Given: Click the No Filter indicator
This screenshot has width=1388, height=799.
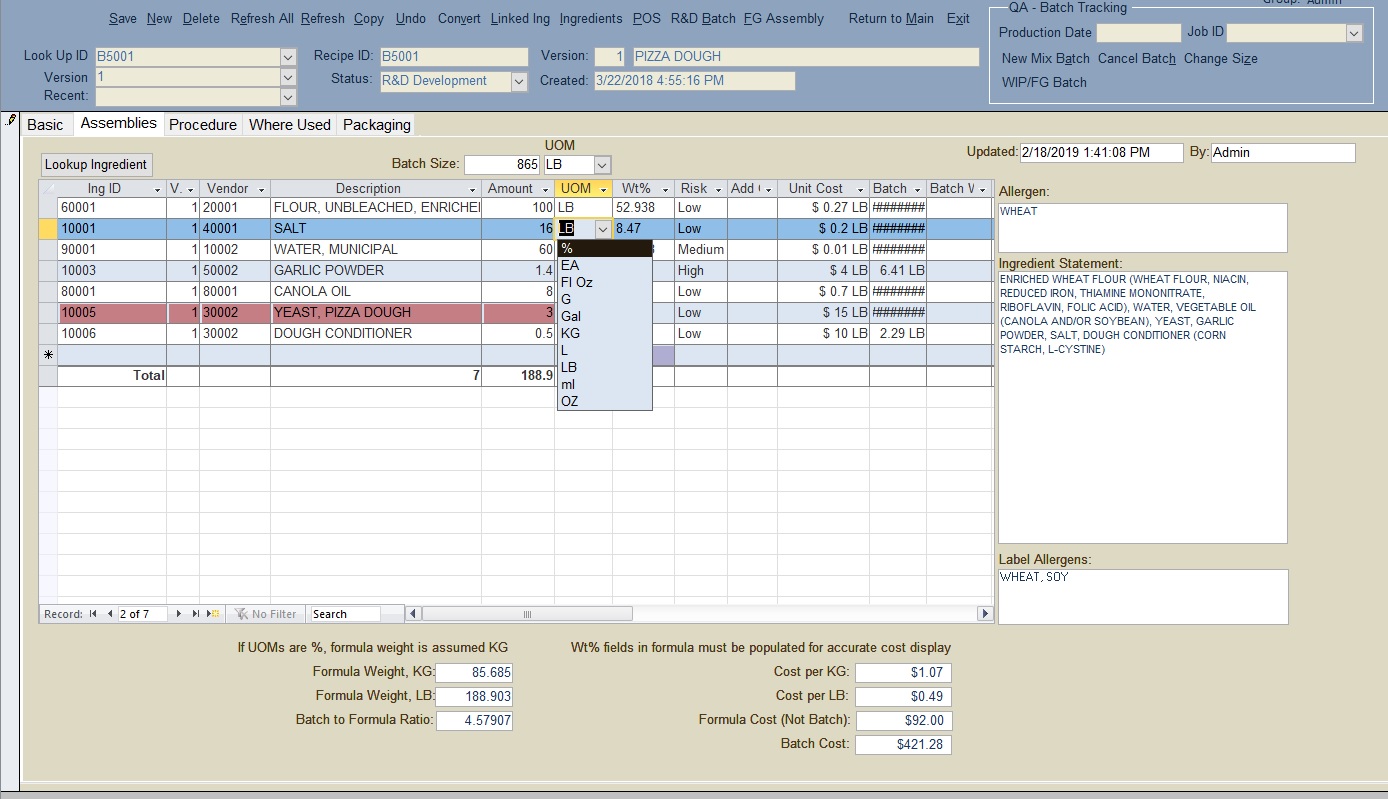Looking at the screenshot, I should click(x=266, y=614).
